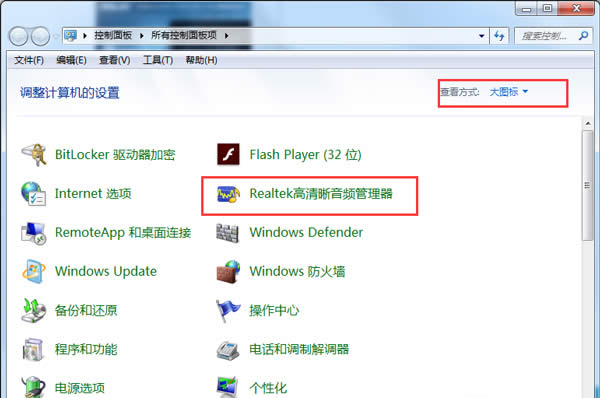
Task: Click the search magnifier icon
Action: point(583,36)
